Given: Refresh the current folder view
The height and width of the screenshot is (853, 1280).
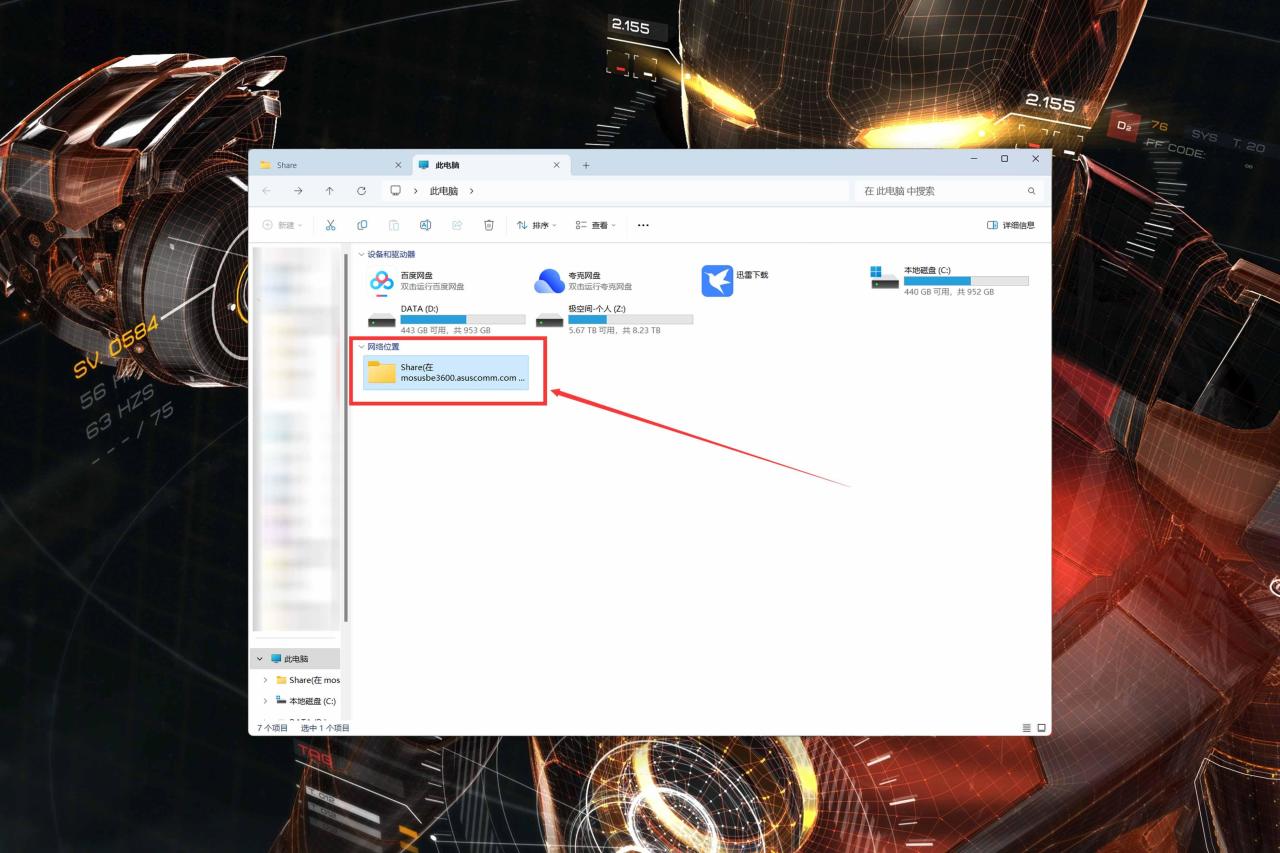Looking at the screenshot, I should tap(361, 191).
